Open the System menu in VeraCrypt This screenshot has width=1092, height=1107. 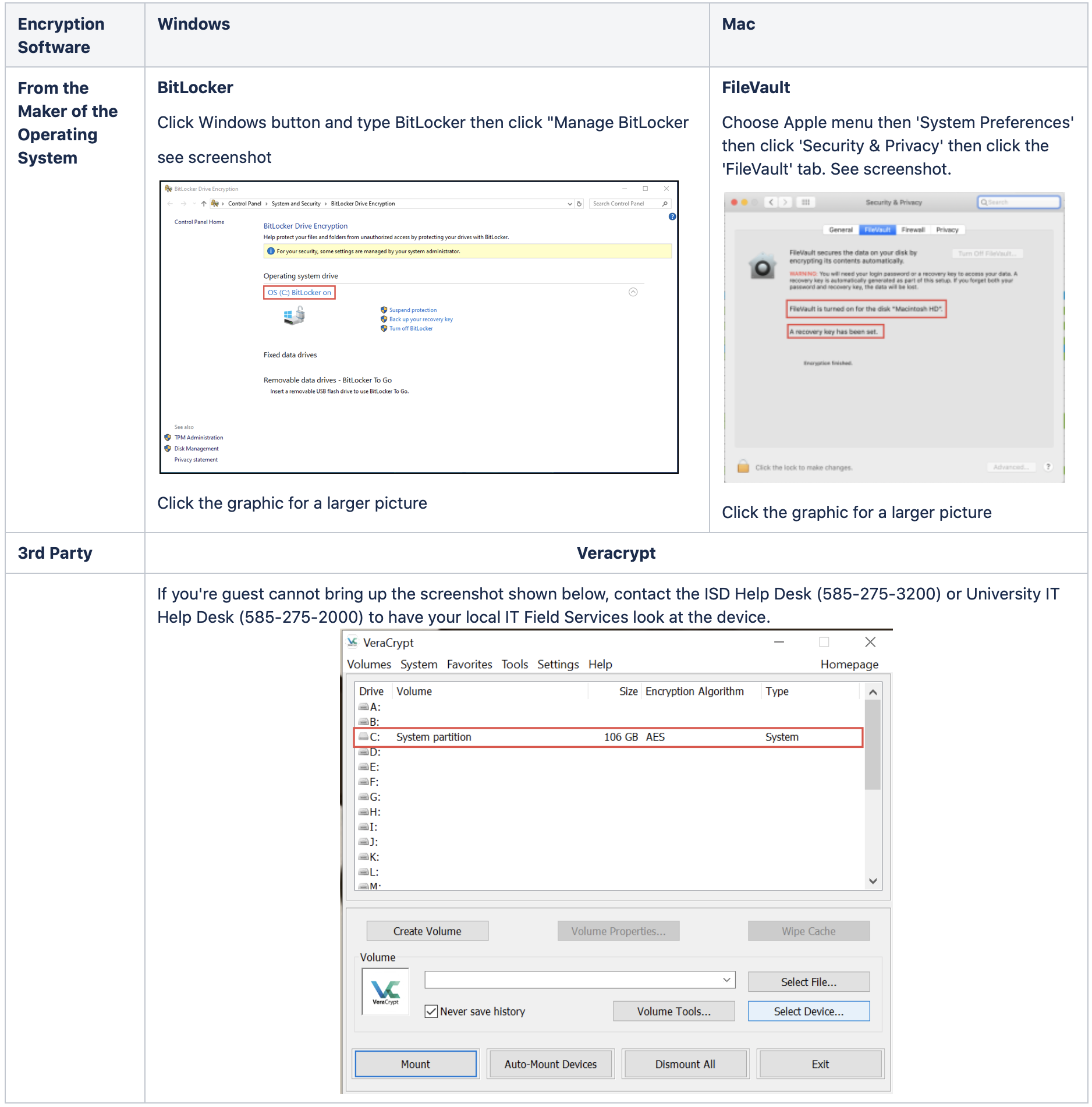tap(419, 665)
